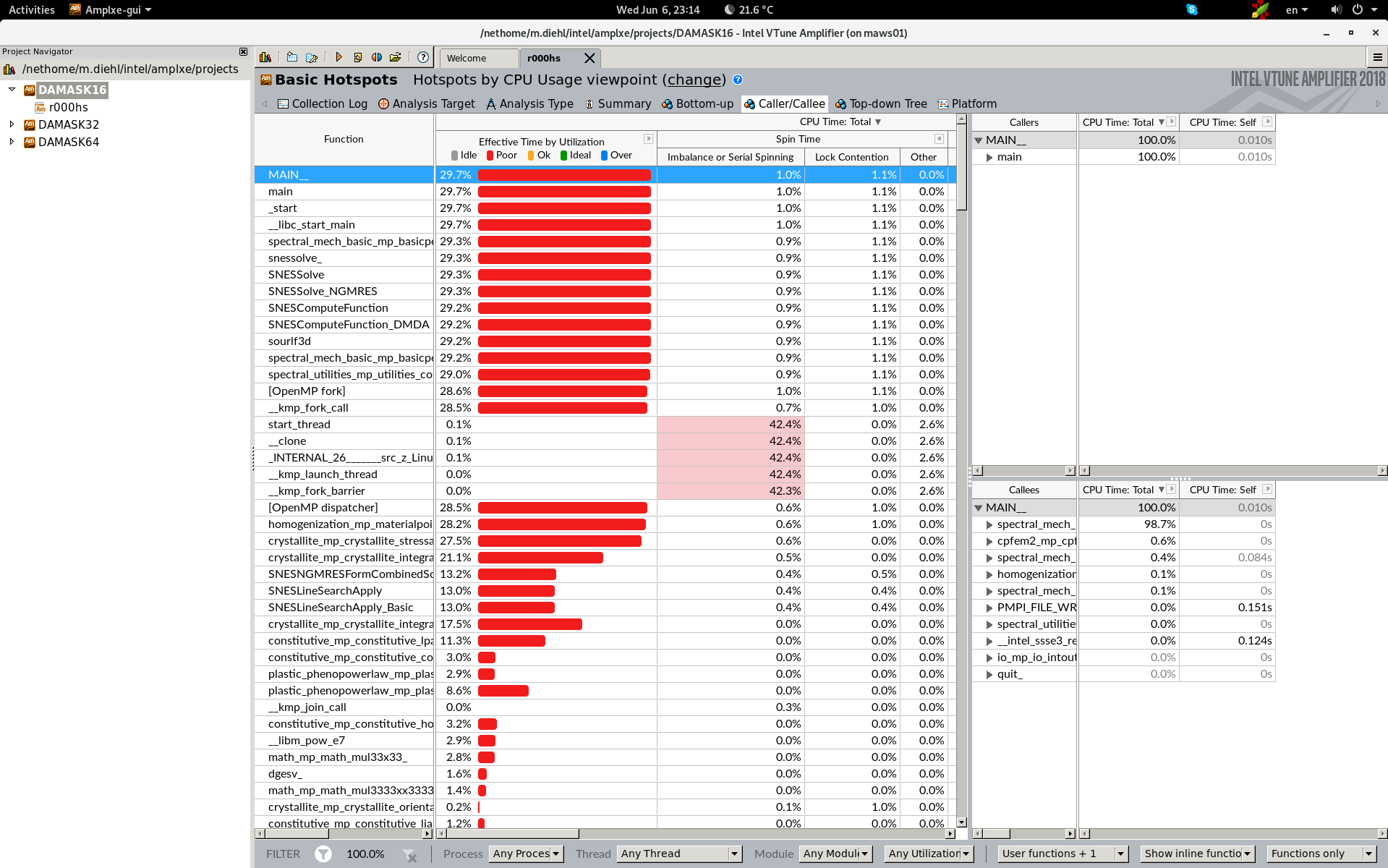Open Activities overview
The height and width of the screenshot is (868, 1388).
coord(31,9)
